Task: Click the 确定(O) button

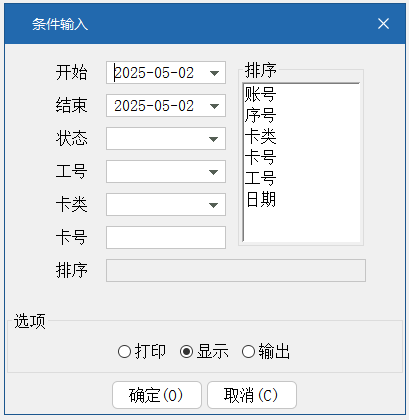Action: (x=157, y=395)
